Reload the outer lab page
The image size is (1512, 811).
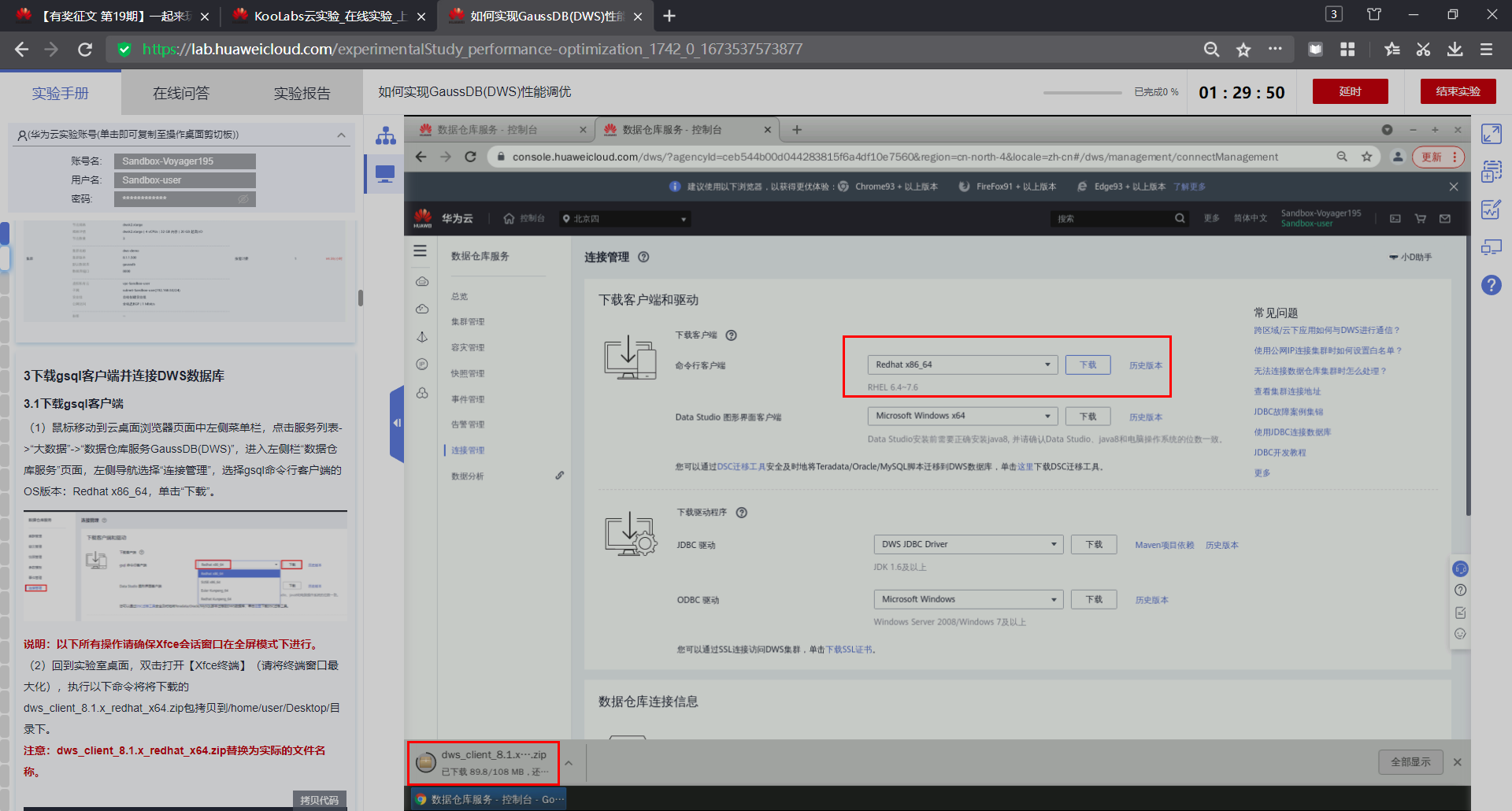pos(85,50)
